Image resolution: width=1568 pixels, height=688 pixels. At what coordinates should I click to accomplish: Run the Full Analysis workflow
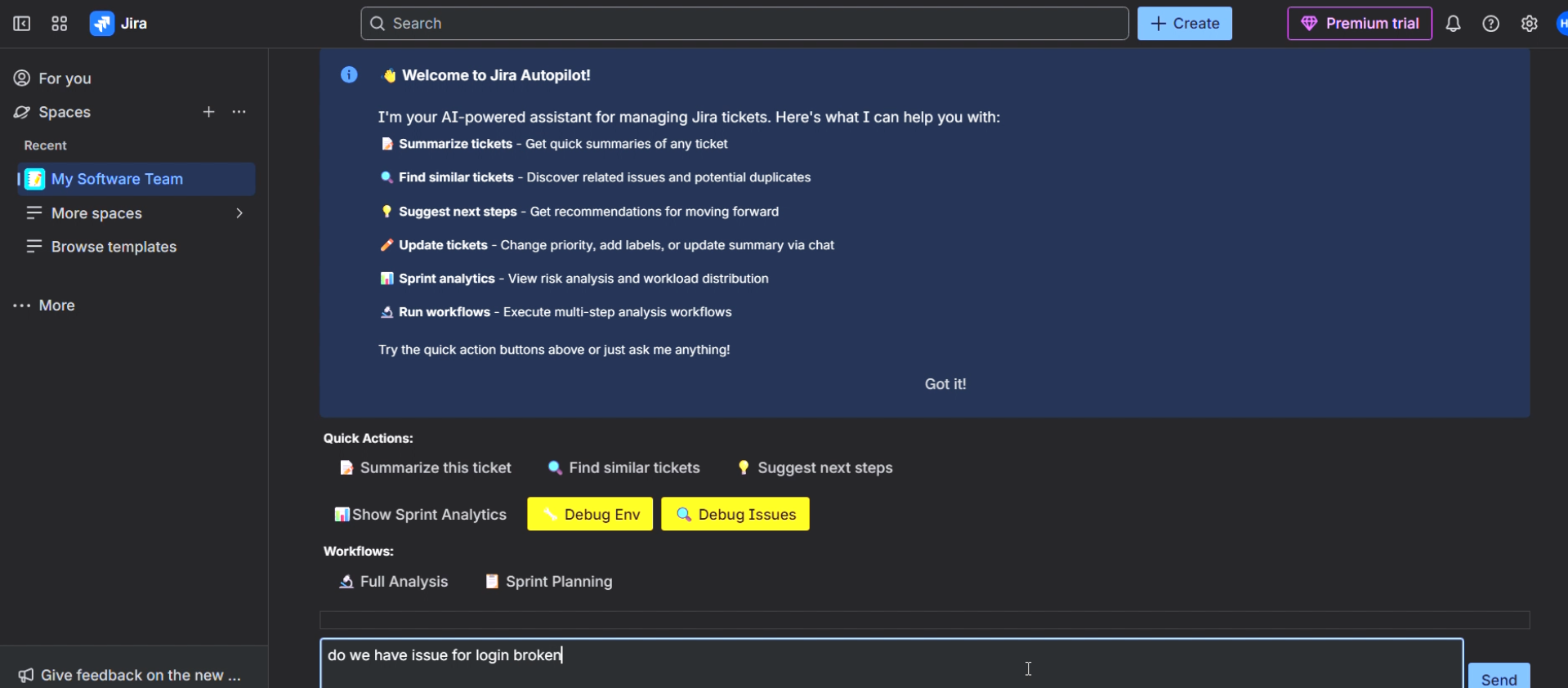pos(394,582)
